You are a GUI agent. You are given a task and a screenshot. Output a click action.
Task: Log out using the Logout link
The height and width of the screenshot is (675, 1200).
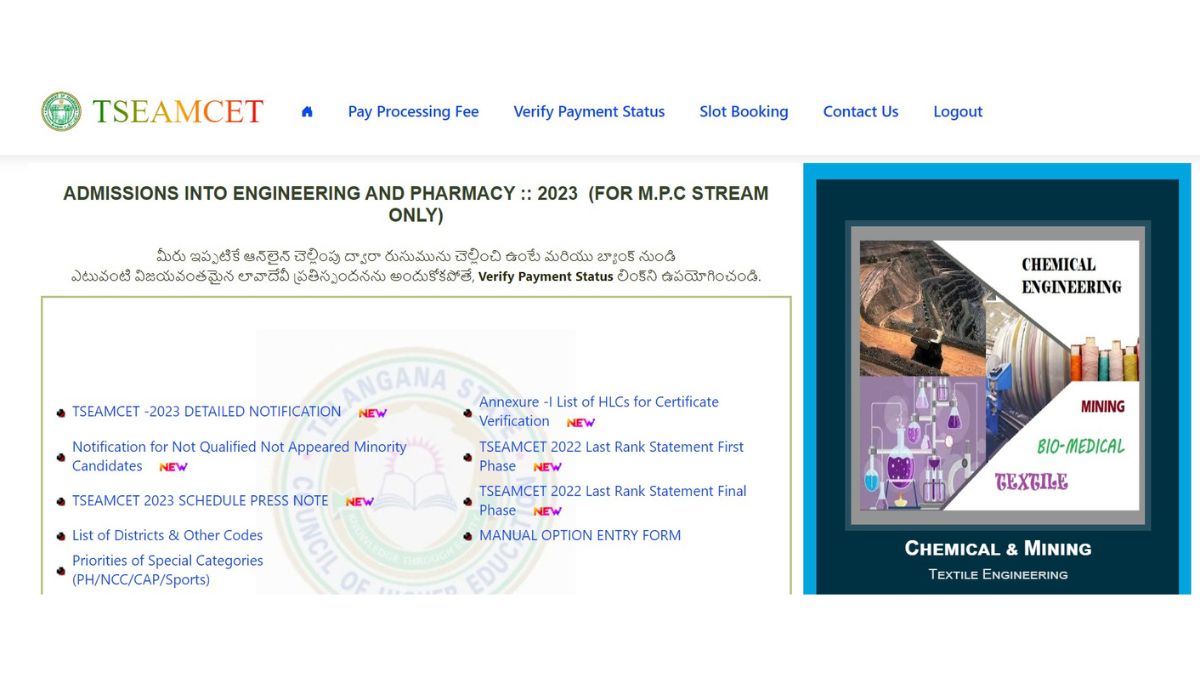click(x=957, y=112)
